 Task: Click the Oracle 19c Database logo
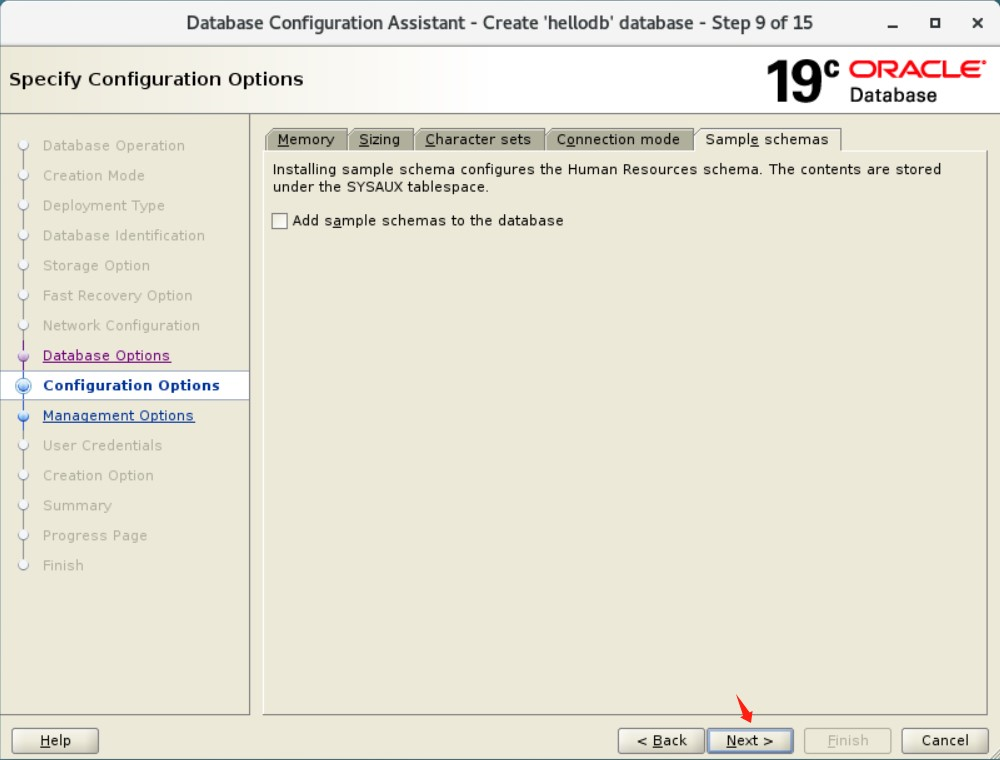pyautogui.click(x=876, y=80)
